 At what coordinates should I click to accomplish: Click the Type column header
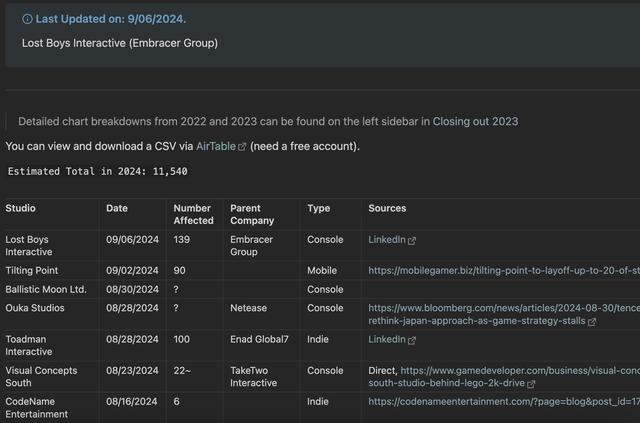click(x=319, y=208)
